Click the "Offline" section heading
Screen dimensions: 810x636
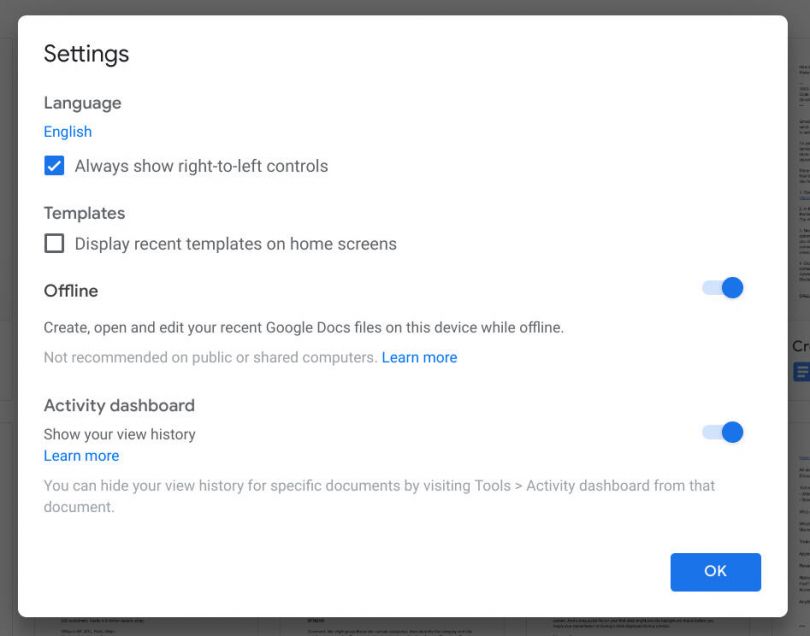point(70,291)
